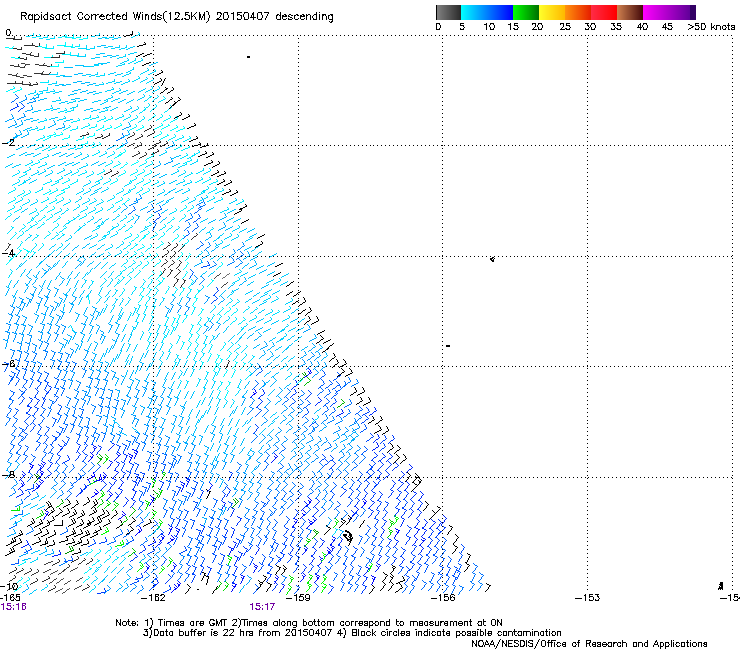740x650 pixels.
Task: Pick the red 30-35 knots color band
Action: 604,12
